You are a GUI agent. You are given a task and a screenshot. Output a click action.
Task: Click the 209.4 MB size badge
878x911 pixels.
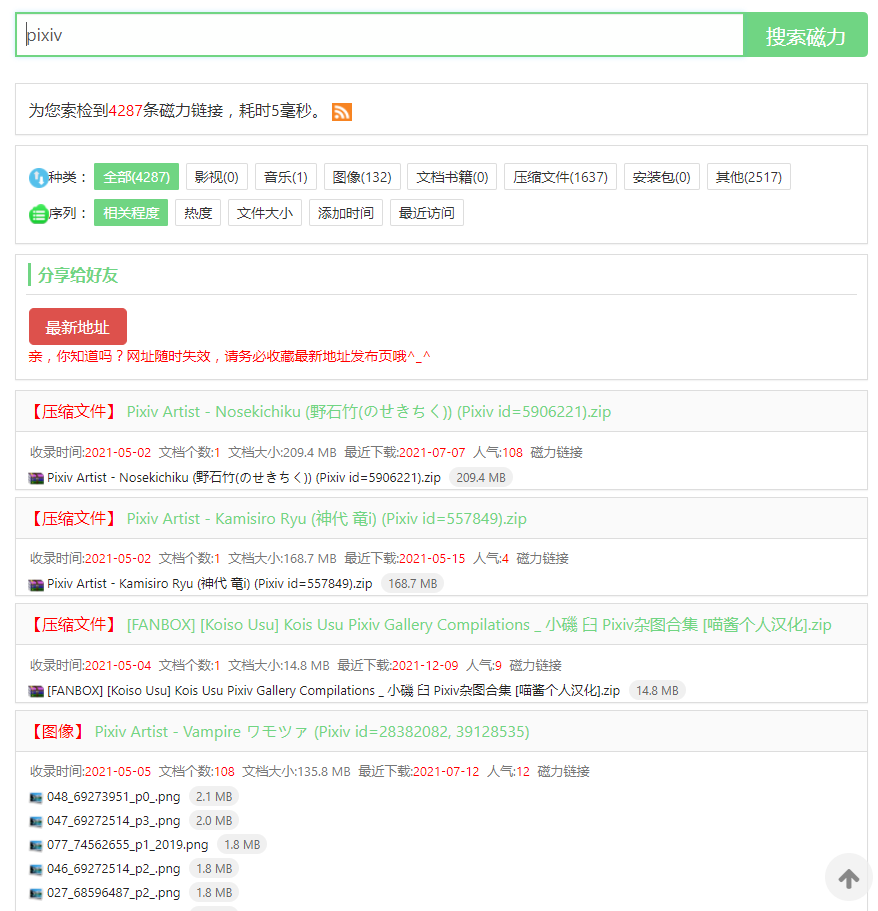(x=481, y=478)
